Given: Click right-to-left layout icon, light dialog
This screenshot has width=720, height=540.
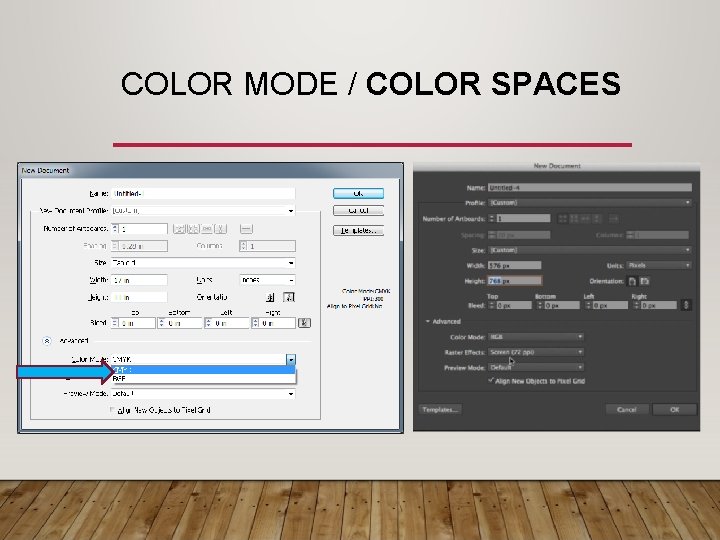Looking at the screenshot, I should coord(246,229).
